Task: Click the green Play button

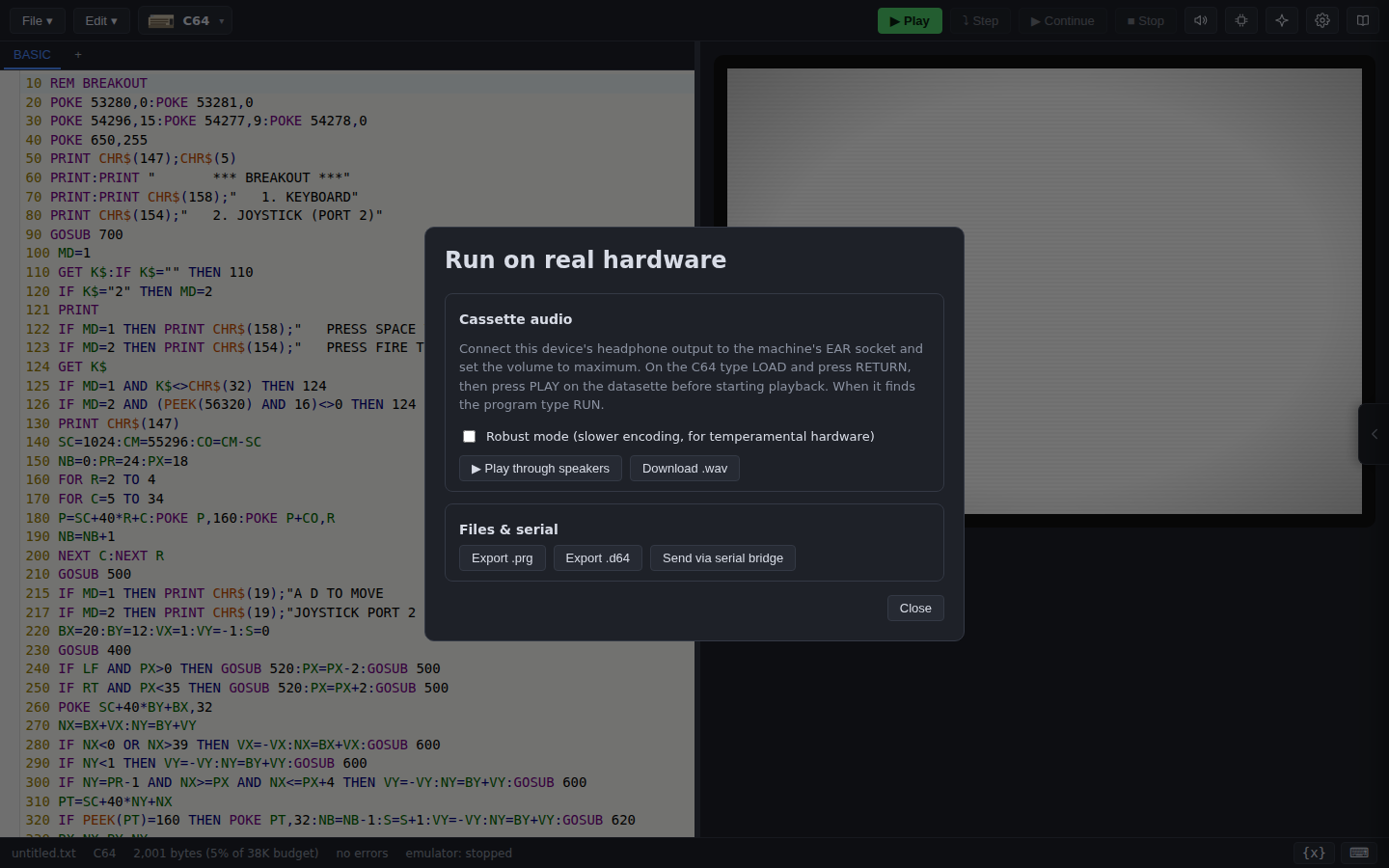Action: click(x=910, y=20)
